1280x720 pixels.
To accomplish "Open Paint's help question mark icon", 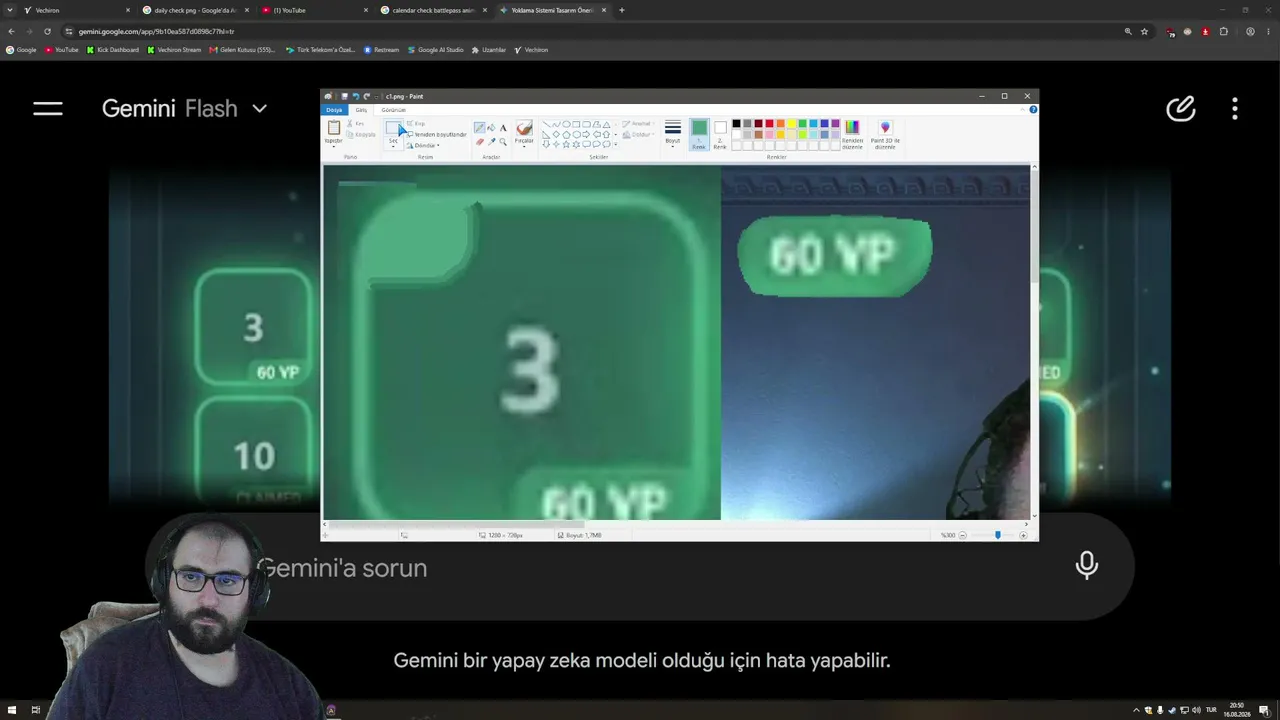I will 1033,109.
